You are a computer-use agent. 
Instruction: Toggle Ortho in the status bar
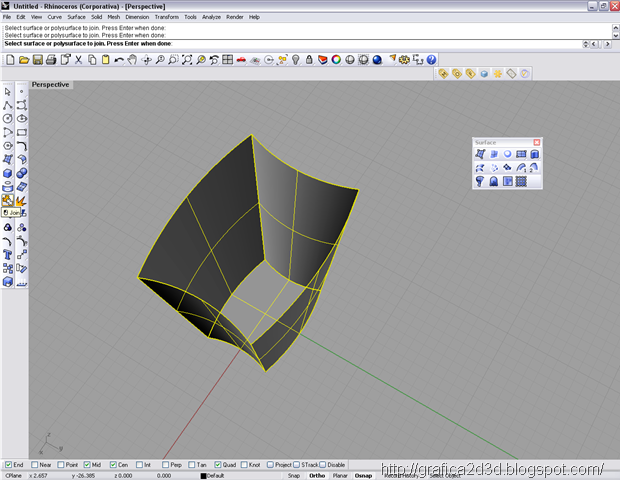[317, 476]
